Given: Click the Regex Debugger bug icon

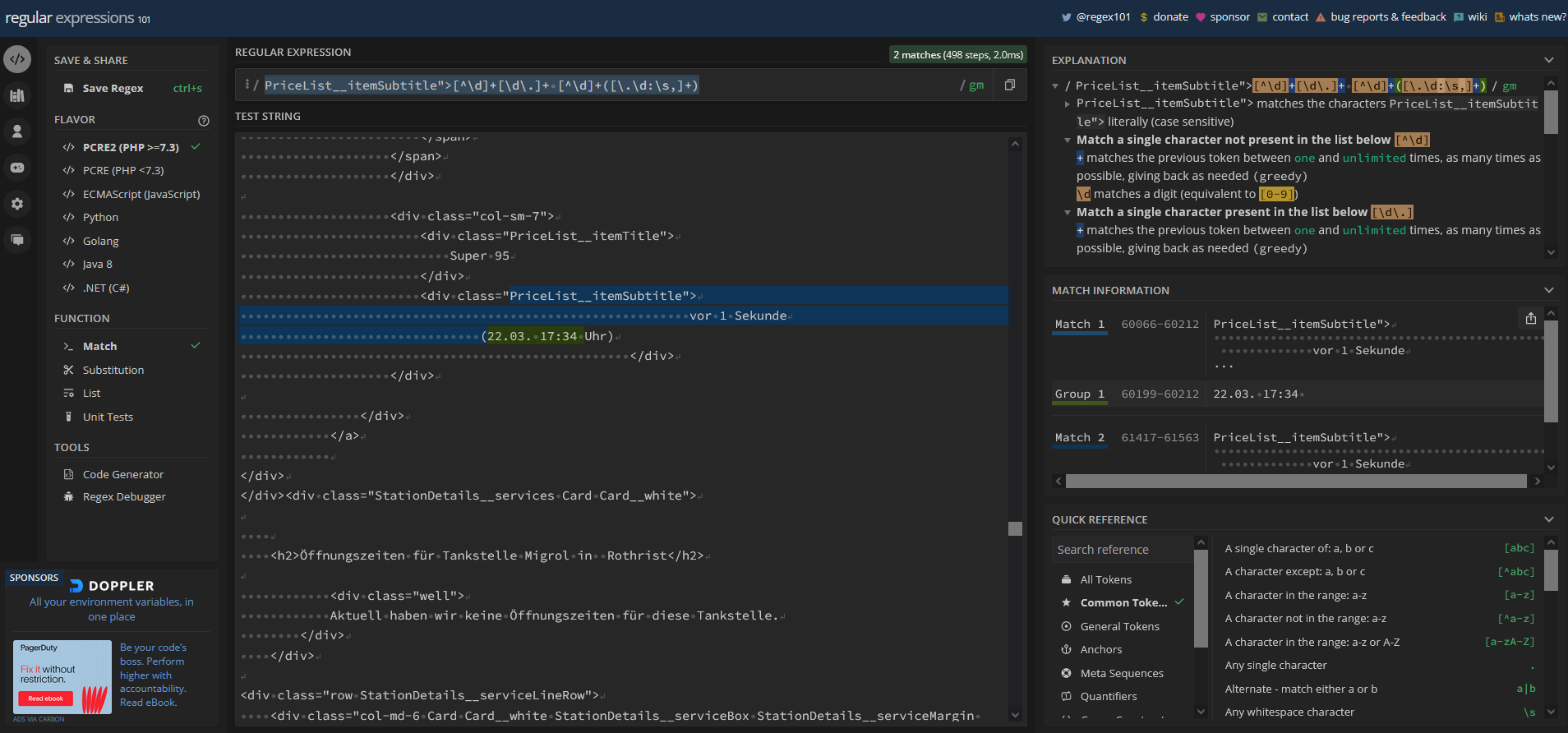Looking at the screenshot, I should [x=69, y=496].
